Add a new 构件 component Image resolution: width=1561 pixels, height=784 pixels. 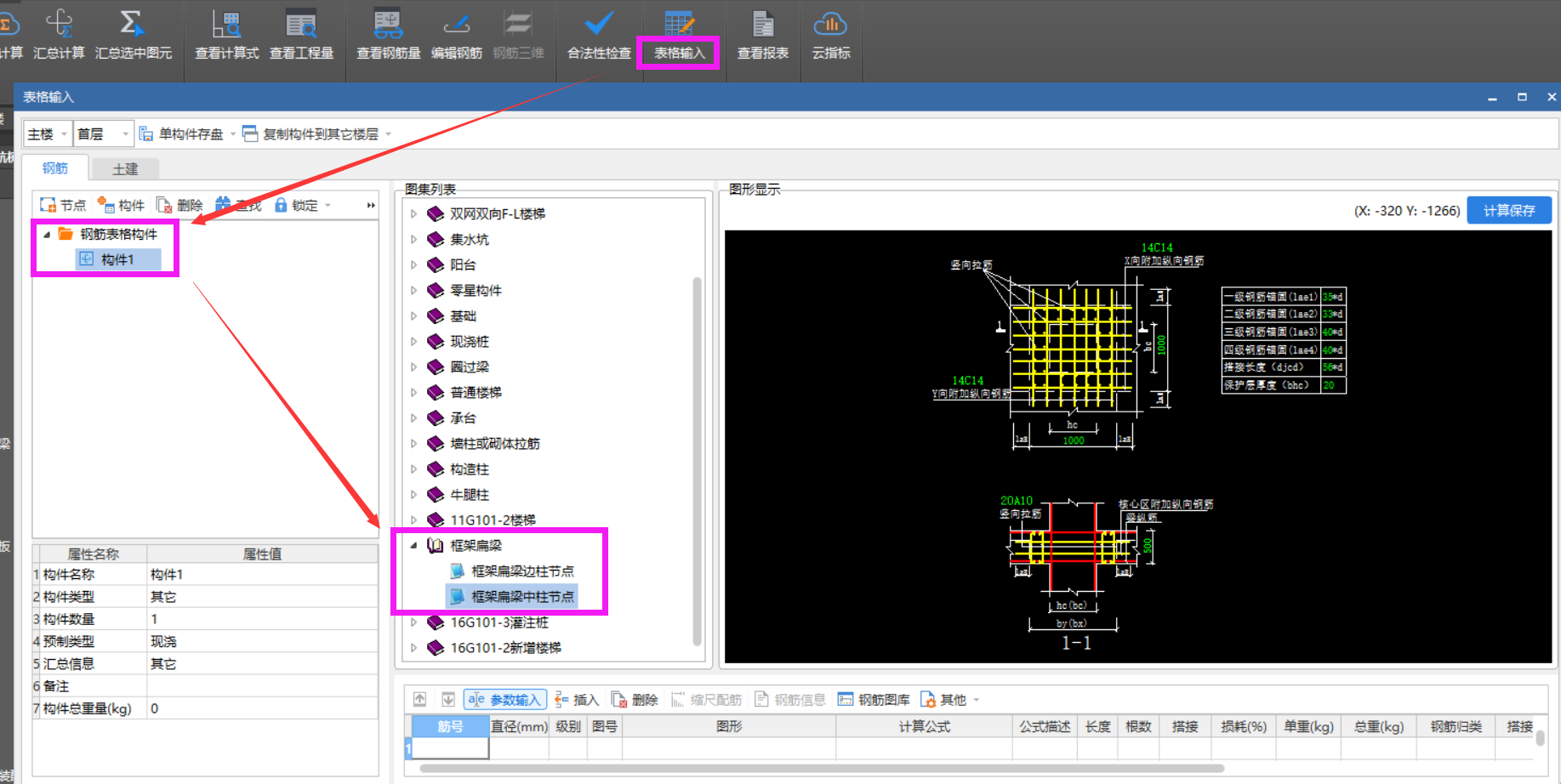(x=121, y=205)
